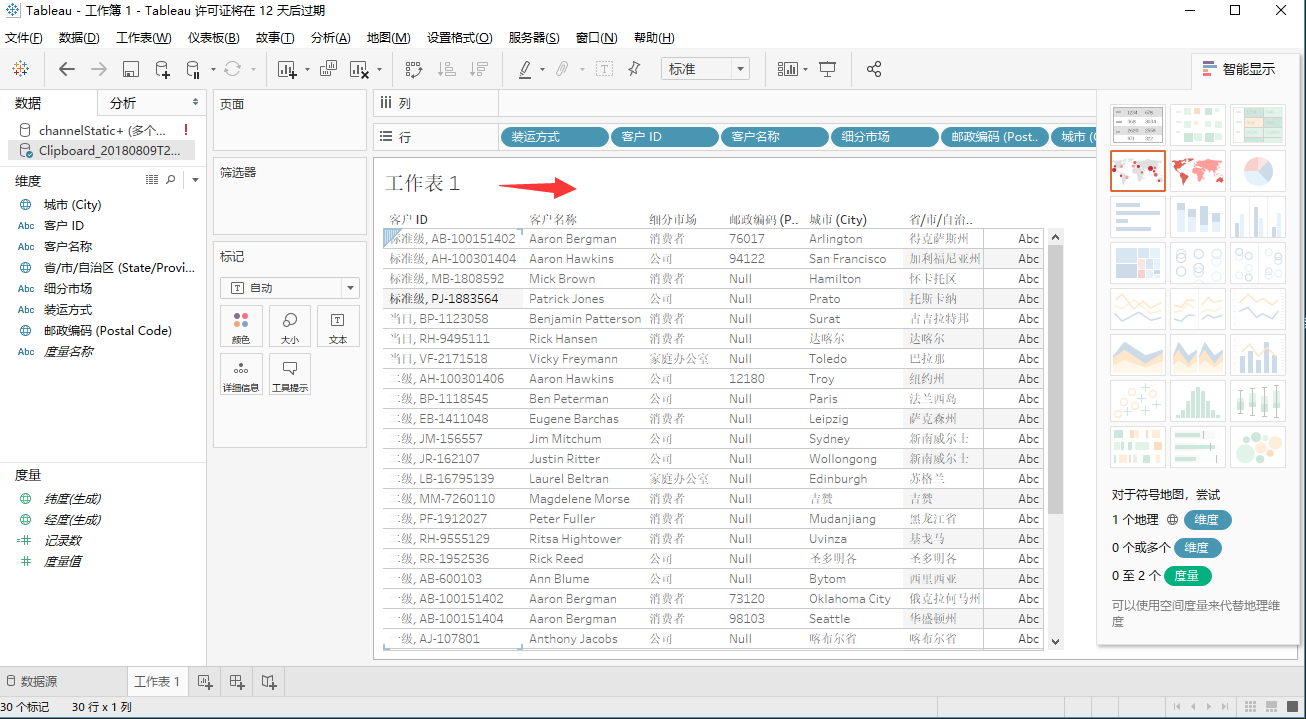Choose the symbol map chart in Show Me
Screen dimensions: 1306x719
point(1138,171)
